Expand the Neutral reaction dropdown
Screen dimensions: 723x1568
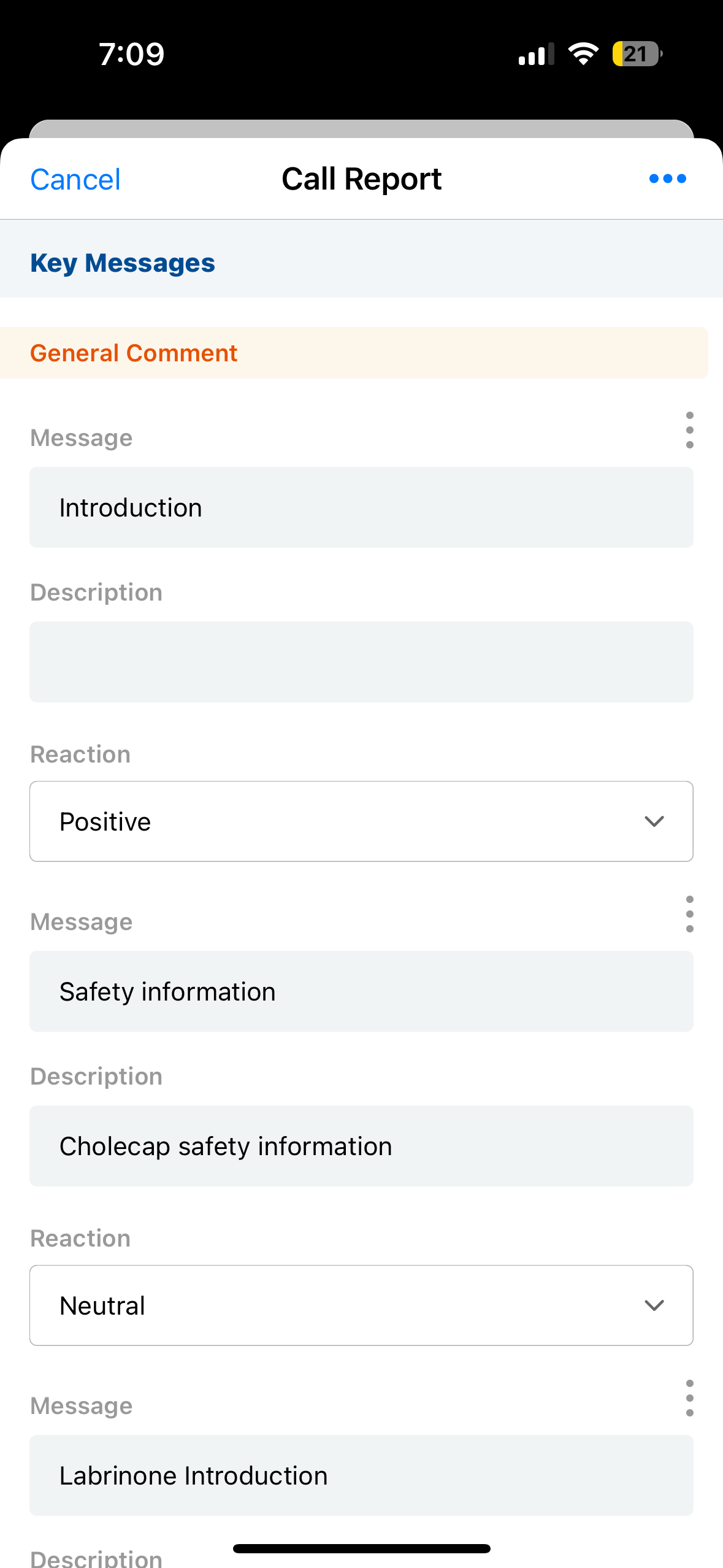[361, 1305]
